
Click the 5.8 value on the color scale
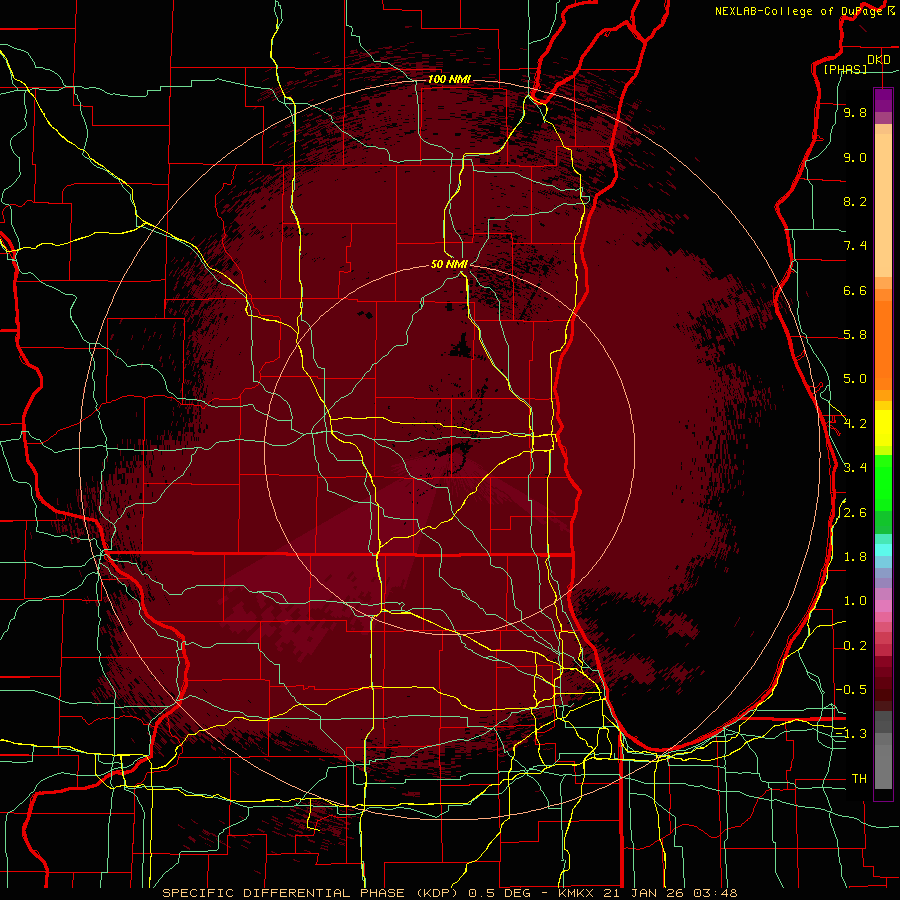pos(855,335)
